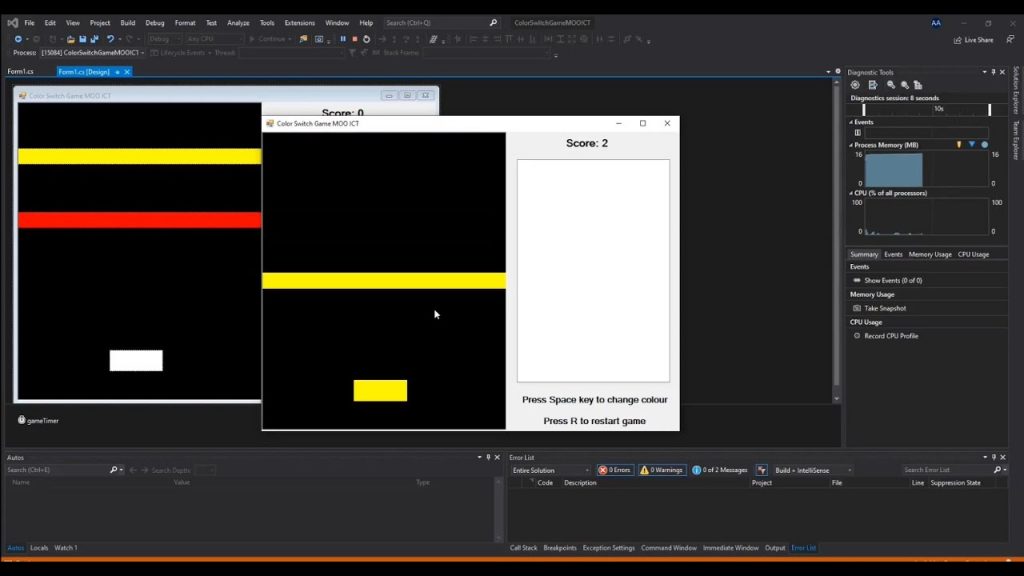
Task: Stop debugging with the red square icon
Action: (354, 40)
